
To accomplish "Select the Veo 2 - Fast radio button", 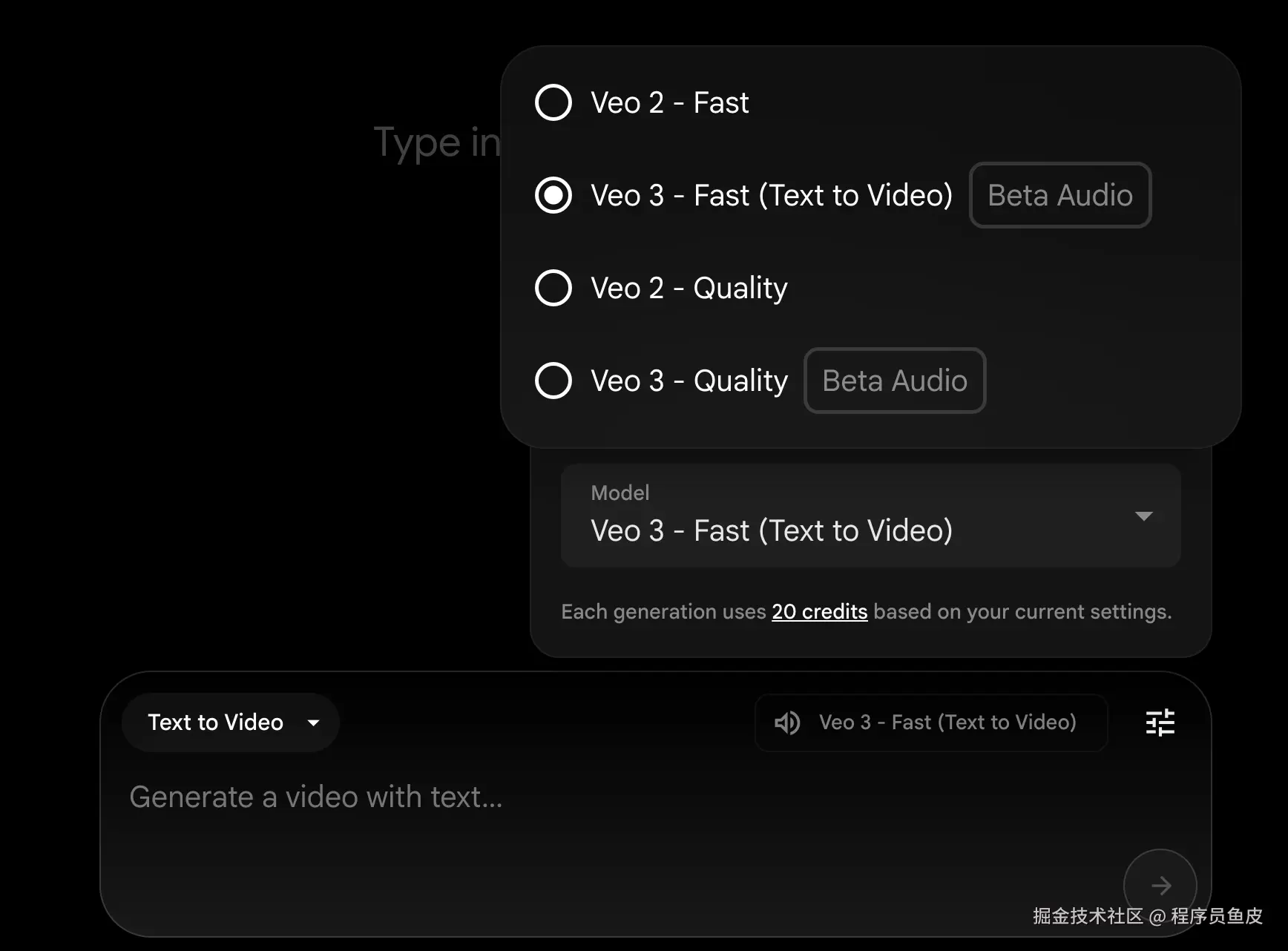I will (553, 102).
